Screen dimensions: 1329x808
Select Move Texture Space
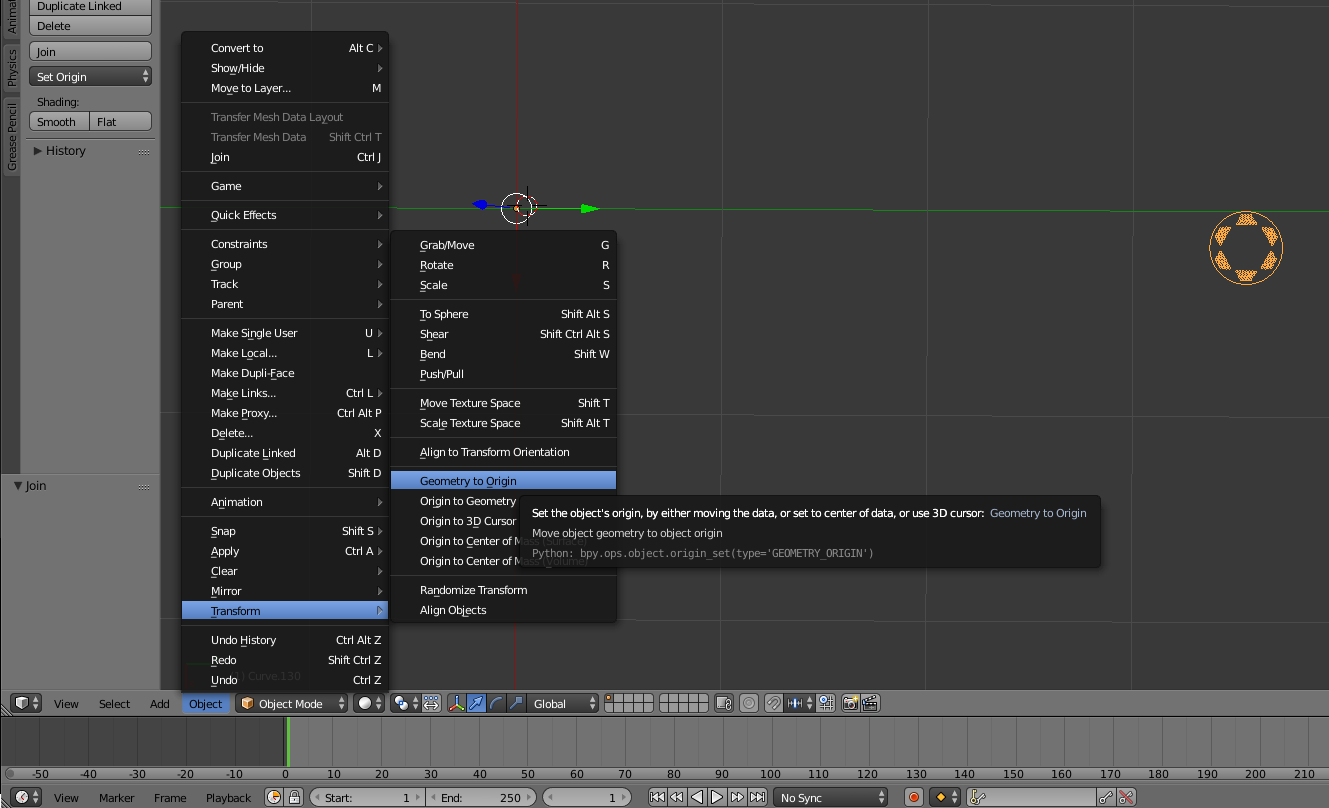point(503,403)
